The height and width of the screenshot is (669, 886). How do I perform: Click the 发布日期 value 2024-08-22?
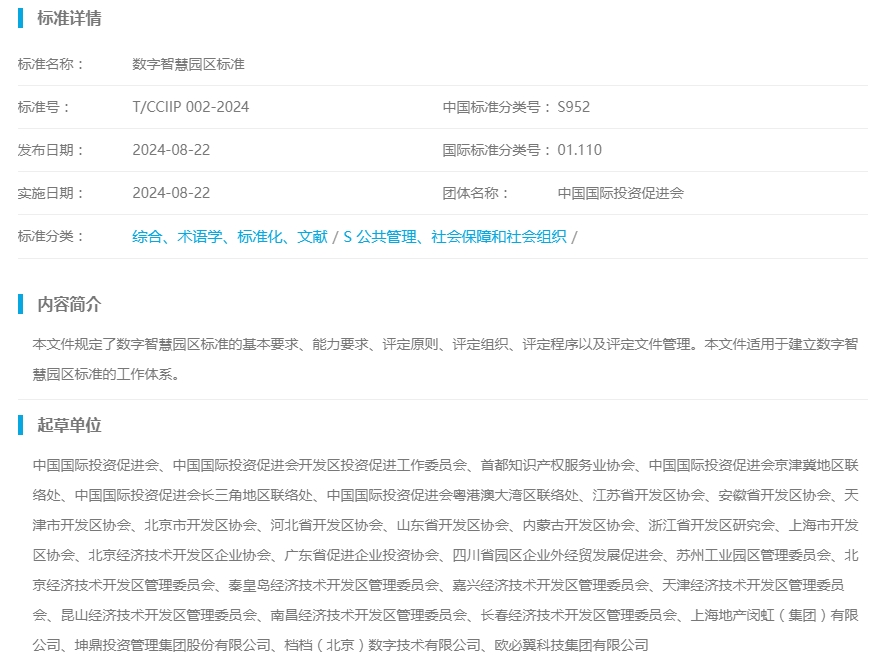tap(171, 150)
